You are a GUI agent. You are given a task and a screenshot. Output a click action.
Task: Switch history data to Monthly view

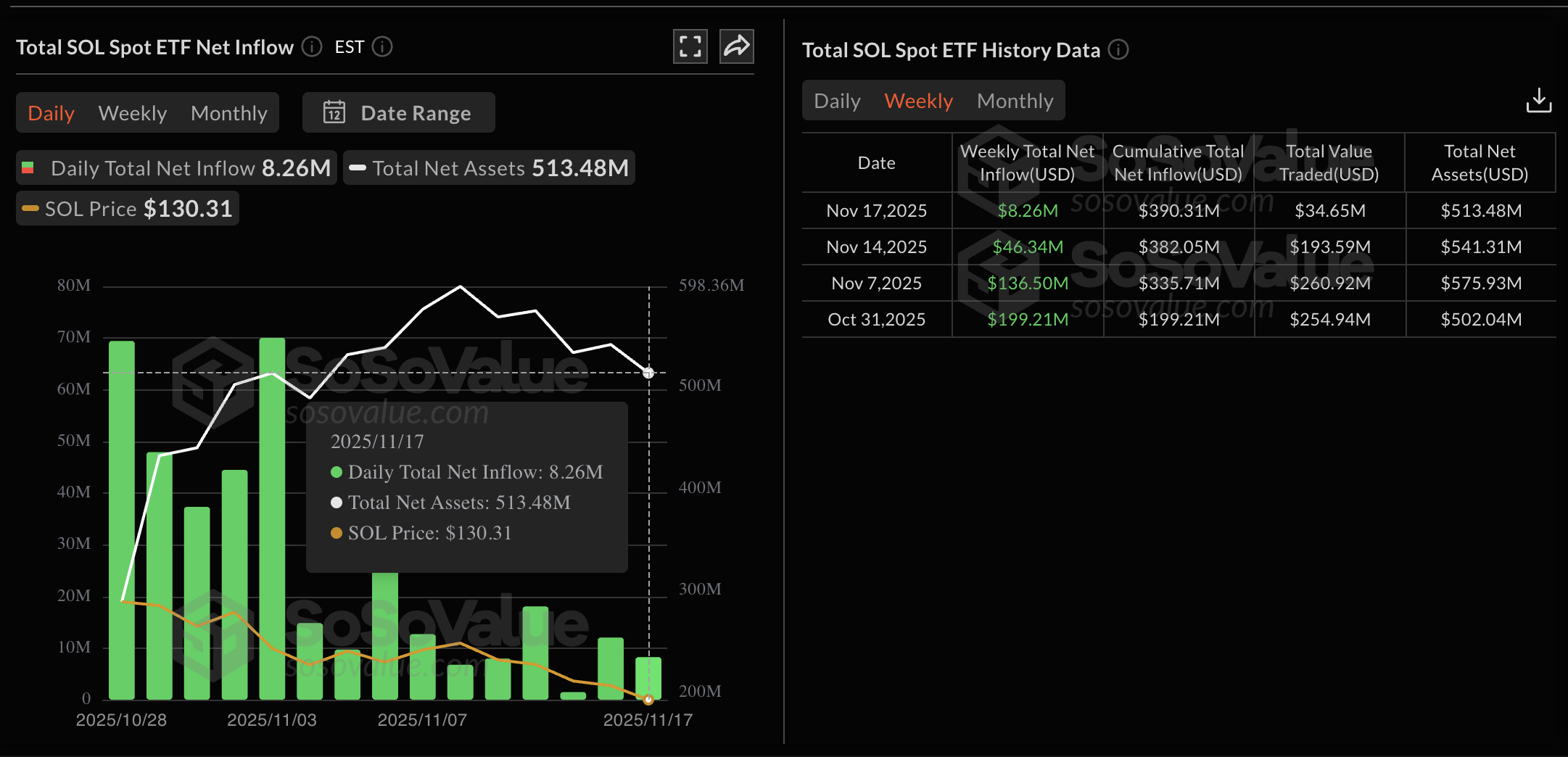pyautogui.click(x=1015, y=100)
